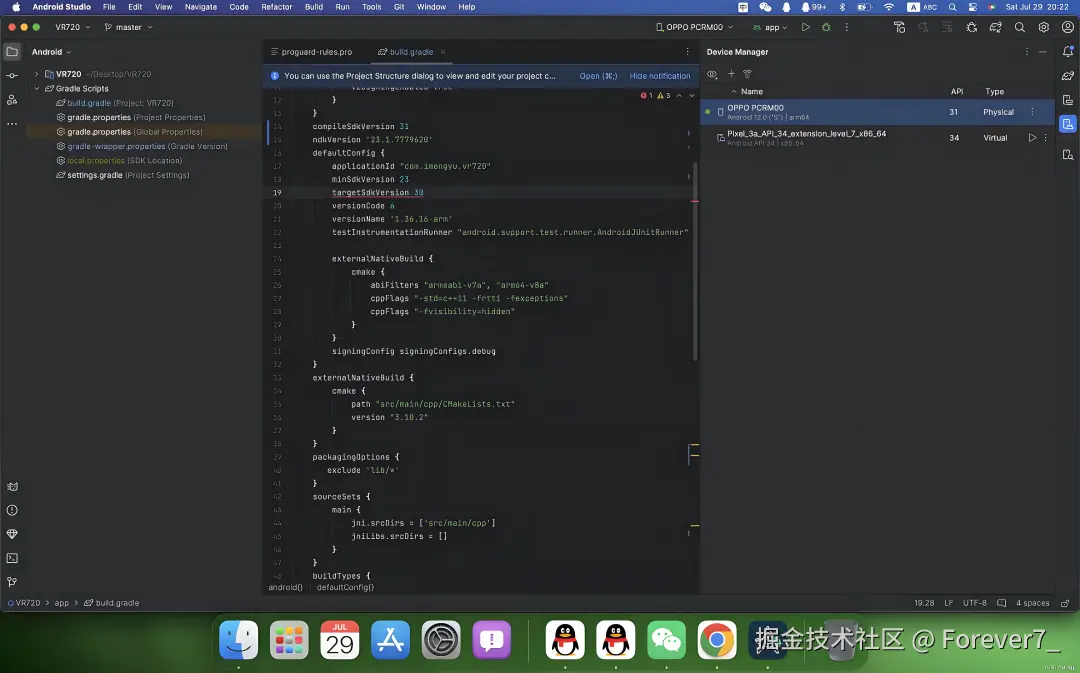Click app breadcrumb in navigation bar
This screenshot has width=1080, height=673.
(x=62, y=603)
